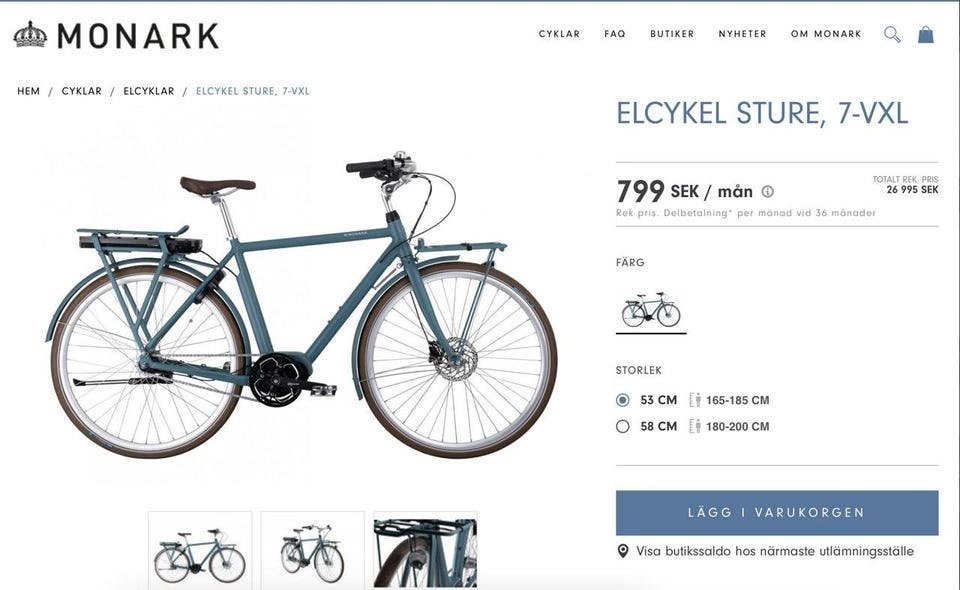Select the 58 CM size radio button

pos(623,427)
